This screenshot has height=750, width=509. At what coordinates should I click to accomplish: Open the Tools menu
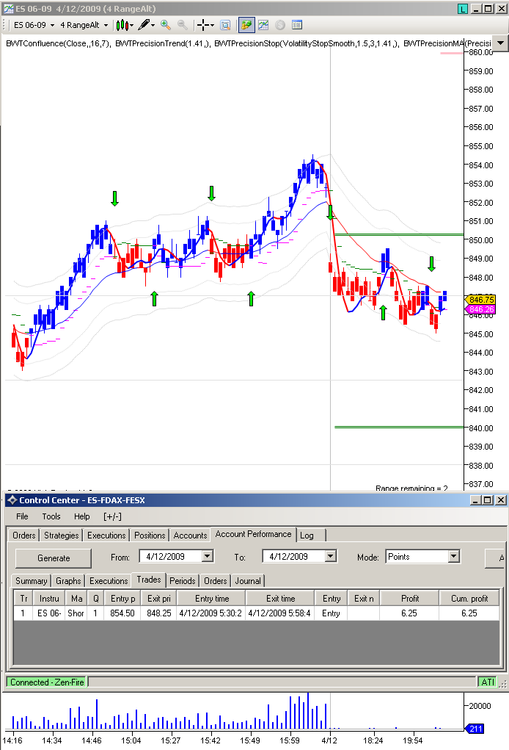[51, 517]
